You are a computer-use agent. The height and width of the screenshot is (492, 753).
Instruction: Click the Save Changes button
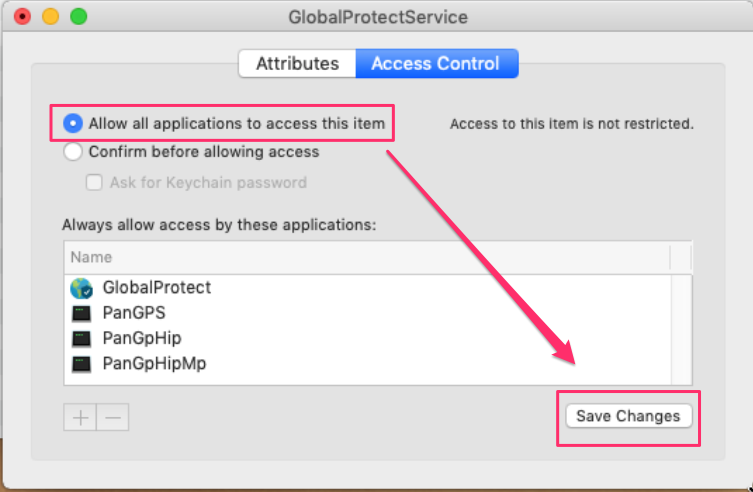coord(628,416)
